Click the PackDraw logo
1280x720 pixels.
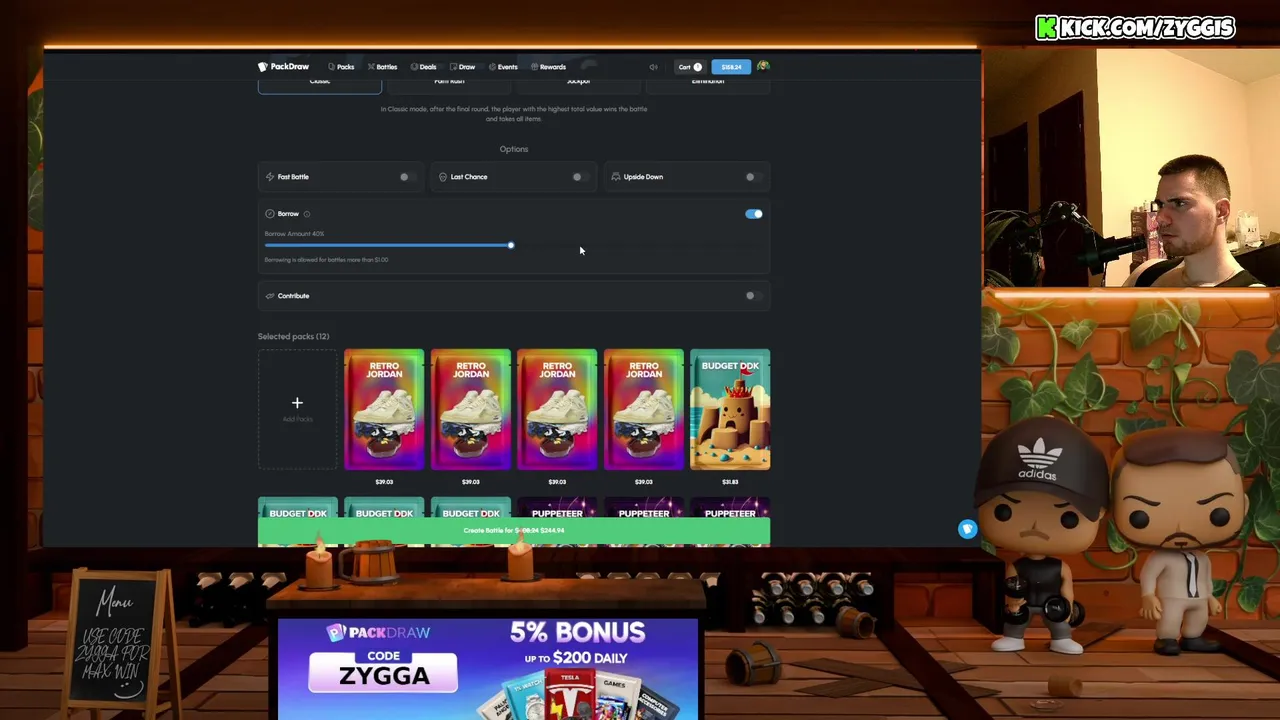click(x=283, y=67)
